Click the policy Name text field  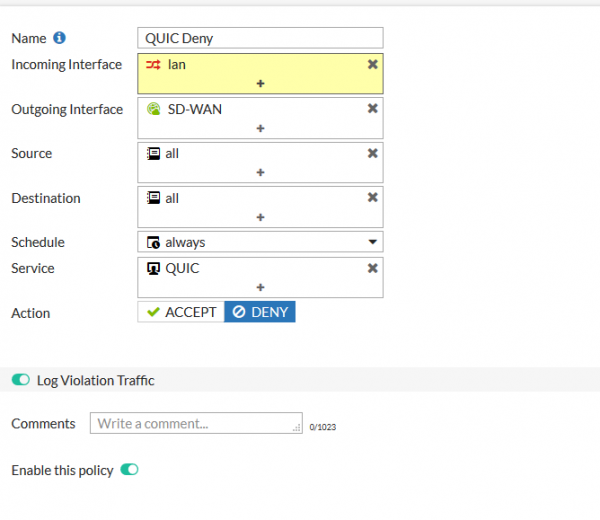(260, 38)
